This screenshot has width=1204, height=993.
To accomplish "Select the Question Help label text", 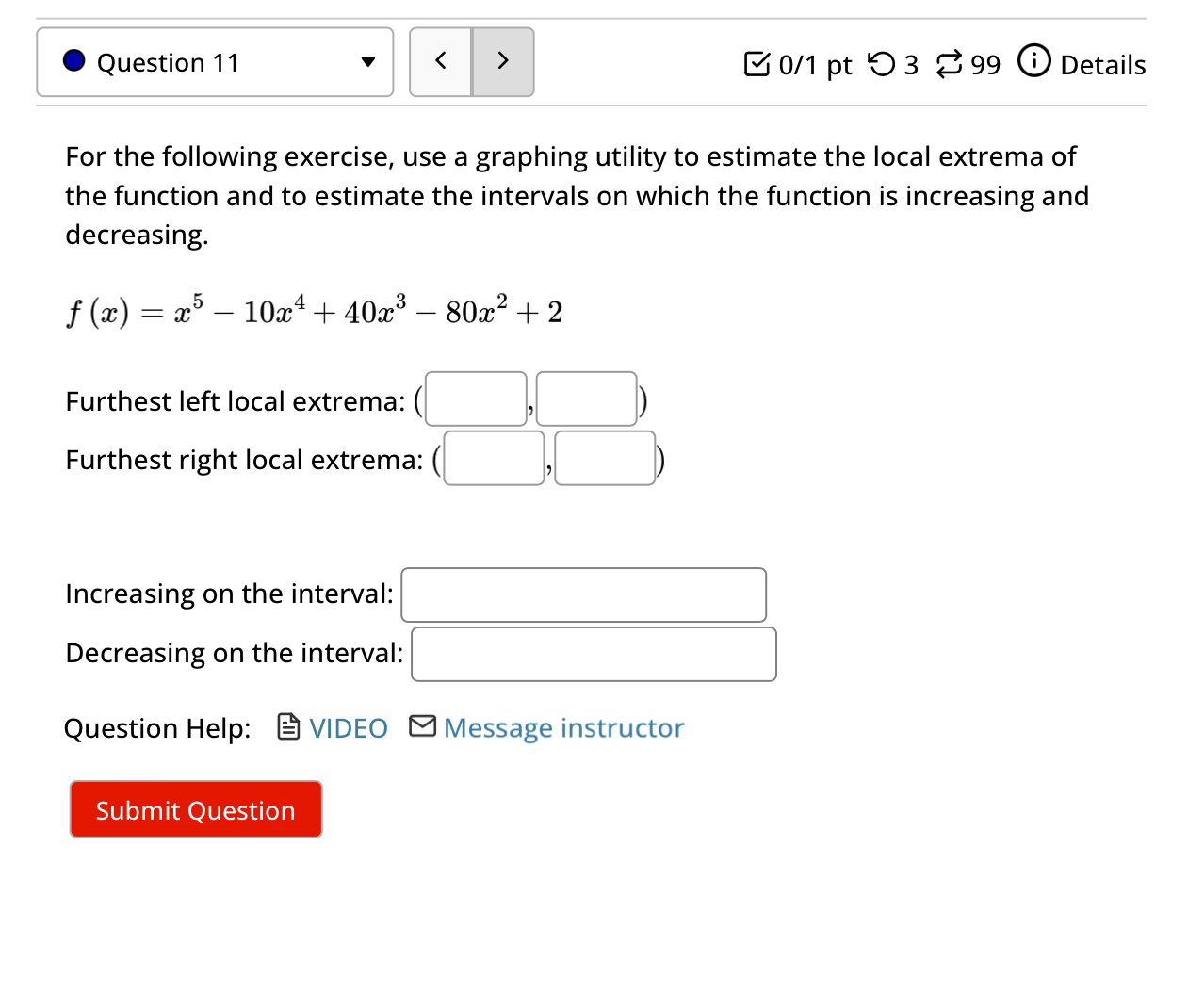I will pos(156,726).
